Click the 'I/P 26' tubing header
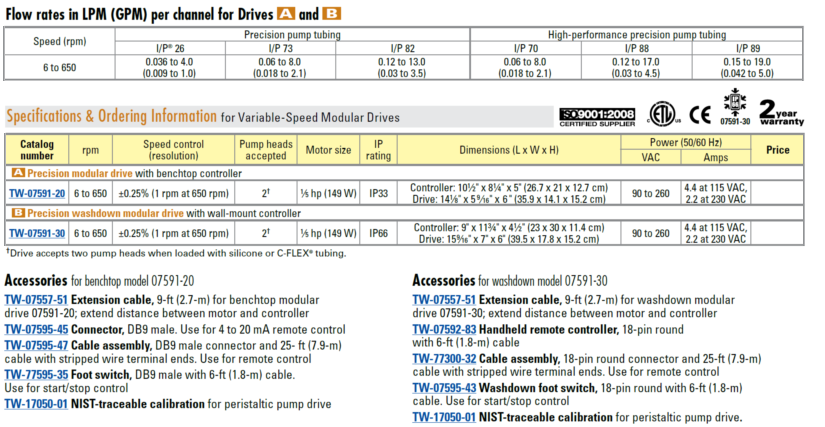Screen dimensions: 825x427 tap(170, 48)
